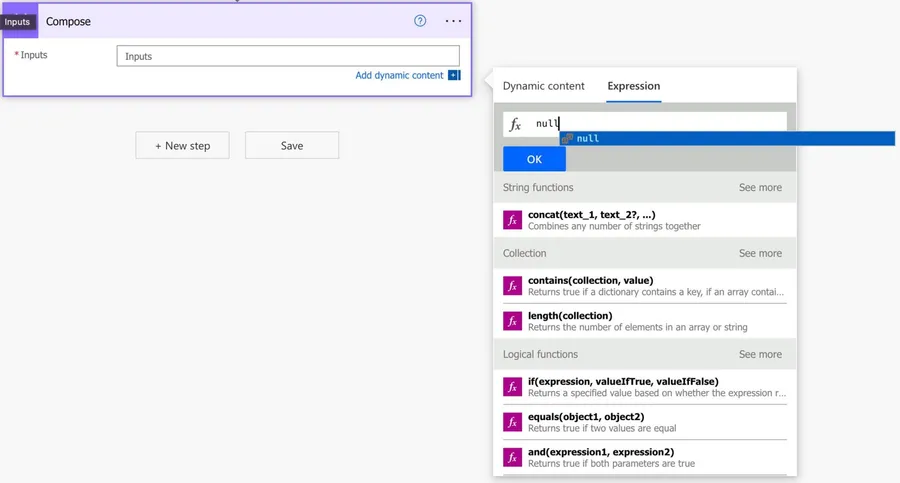Click the help question mark icon on Compose
Viewport: 900px width, 483px height.
[420, 21]
